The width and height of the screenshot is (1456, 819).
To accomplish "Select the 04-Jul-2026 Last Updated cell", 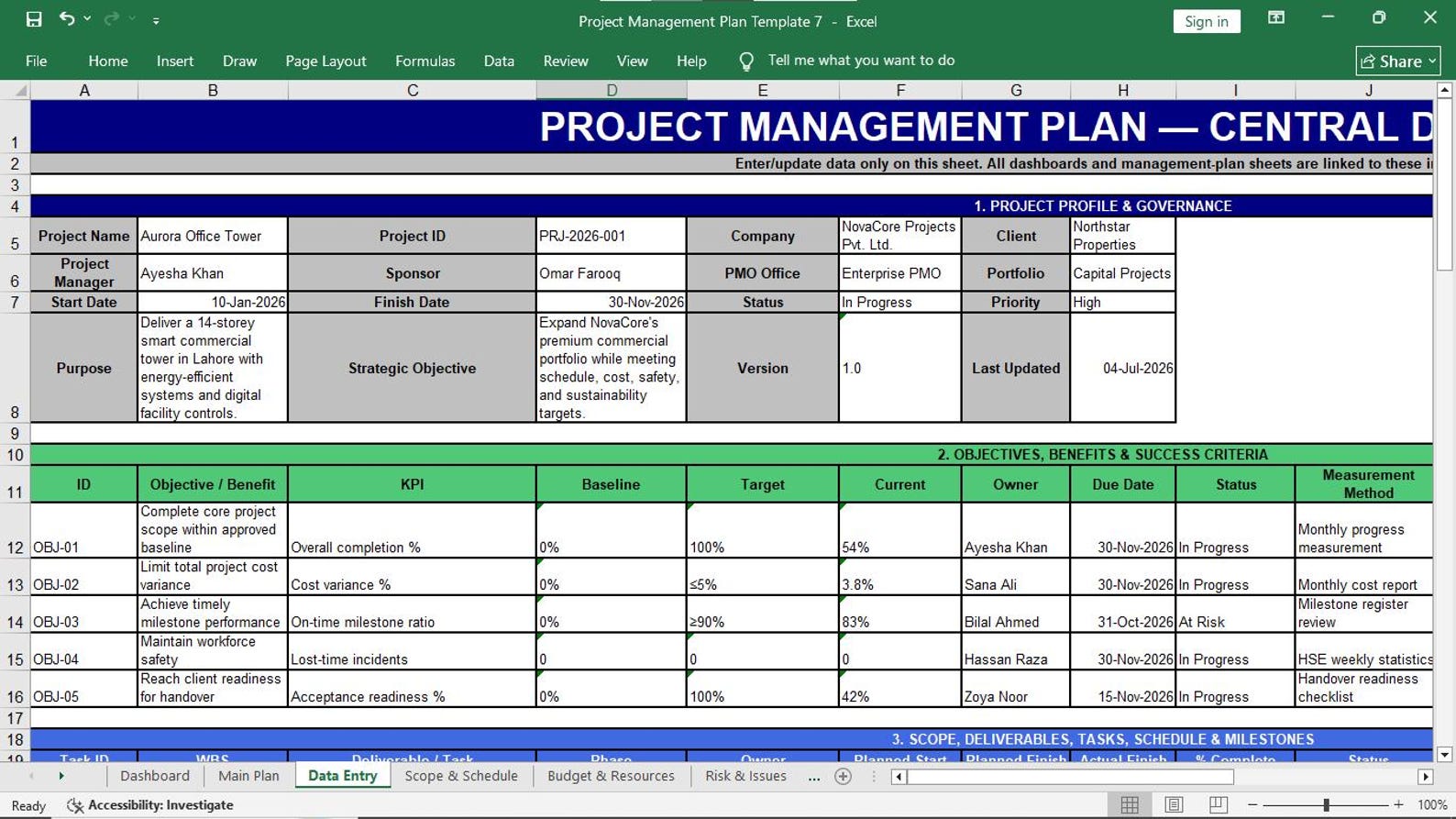I will [x=1122, y=368].
